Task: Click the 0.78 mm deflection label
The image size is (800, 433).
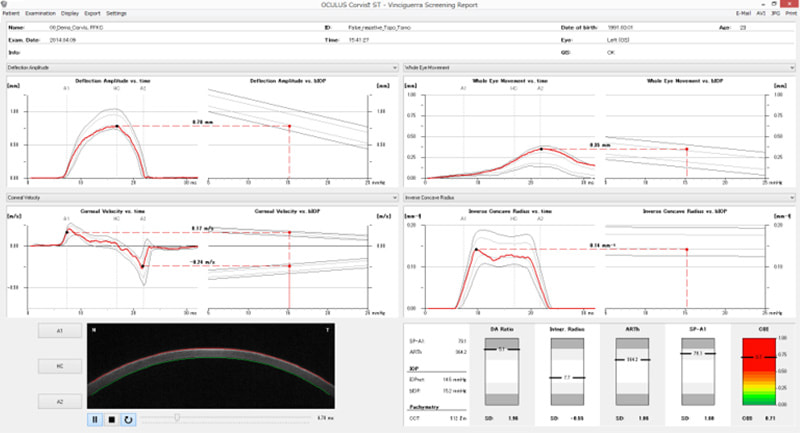Action: pyautogui.click(x=203, y=122)
